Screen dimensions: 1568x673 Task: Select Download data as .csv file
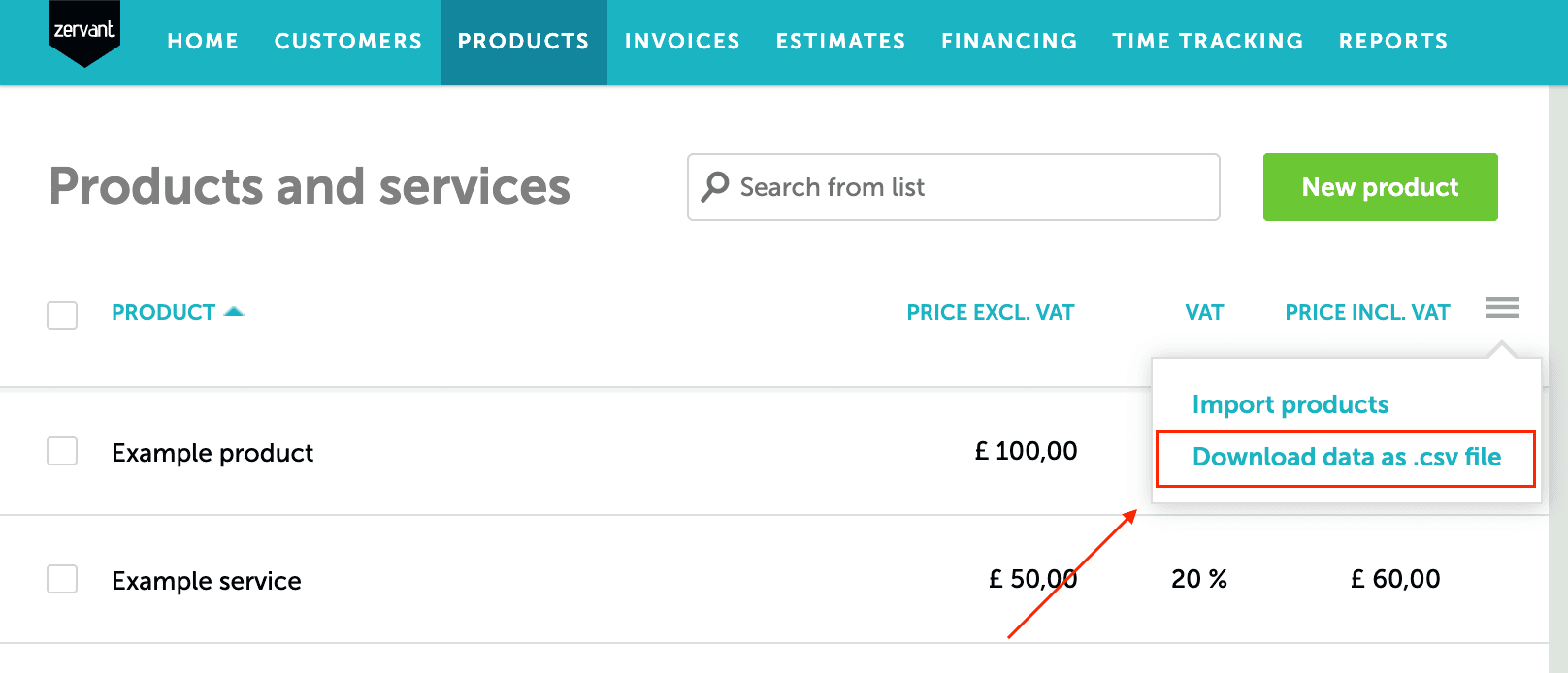pyautogui.click(x=1347, y=457)
